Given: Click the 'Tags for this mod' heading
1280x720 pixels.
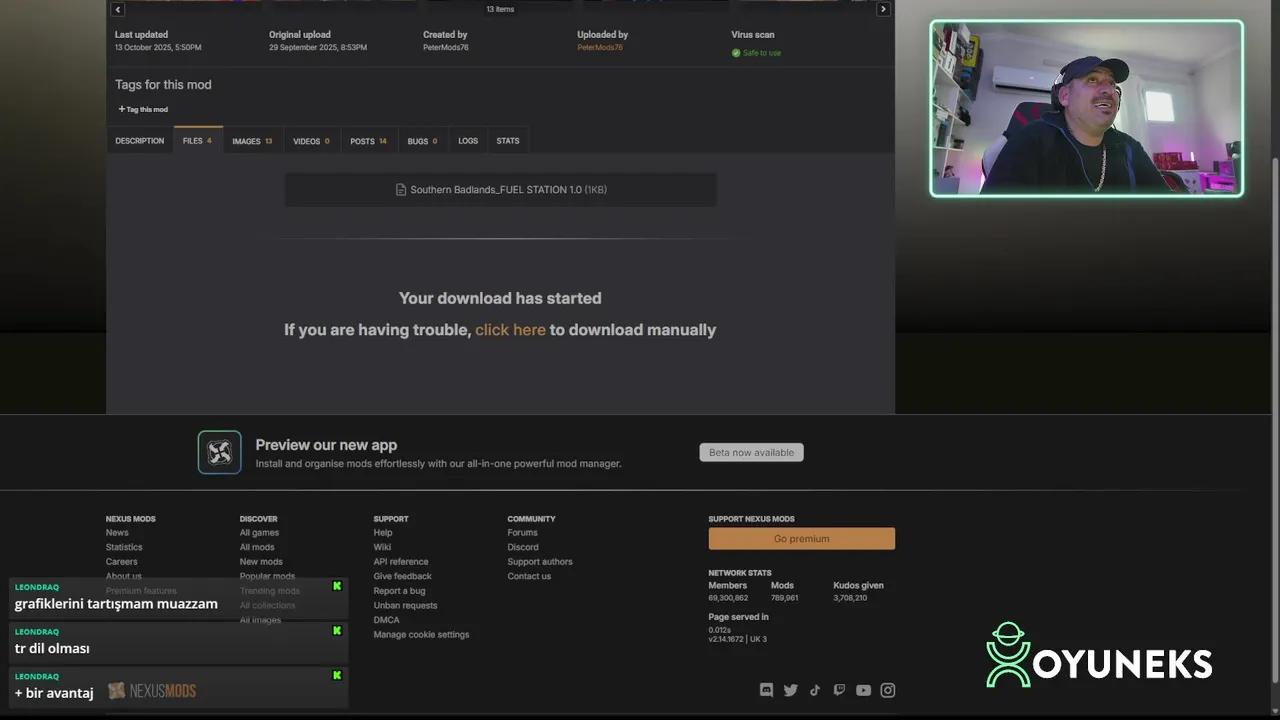Looking at the screenshot, I should [x=163, y=85].
